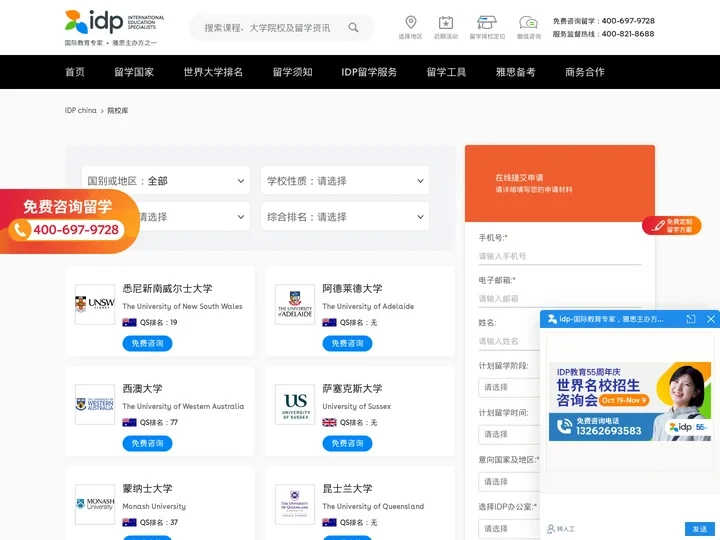This screenshot has width=720, height=540.
Task: Click the Australian flag beside QS rank 19
Action: (x=129, y=322)
